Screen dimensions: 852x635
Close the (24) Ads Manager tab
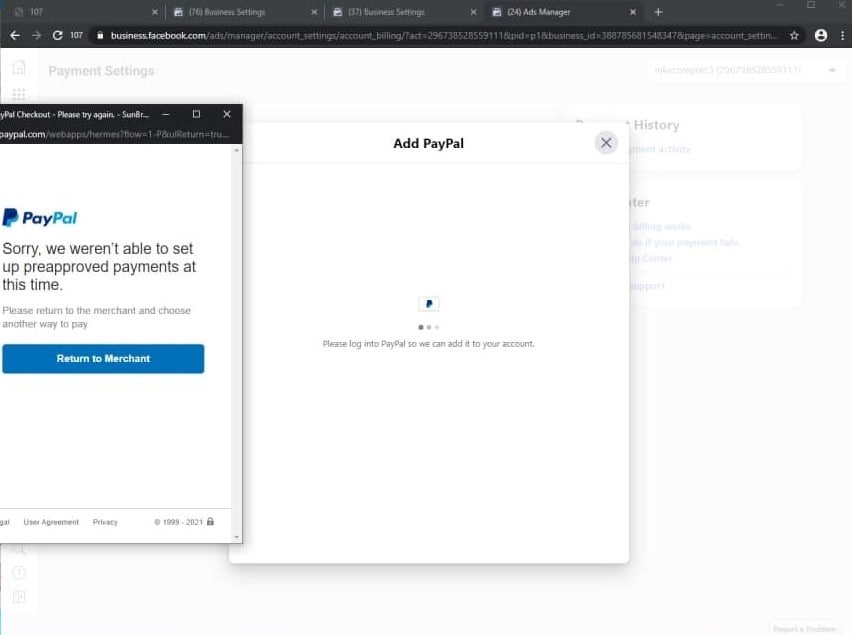[x=632, y=12]
